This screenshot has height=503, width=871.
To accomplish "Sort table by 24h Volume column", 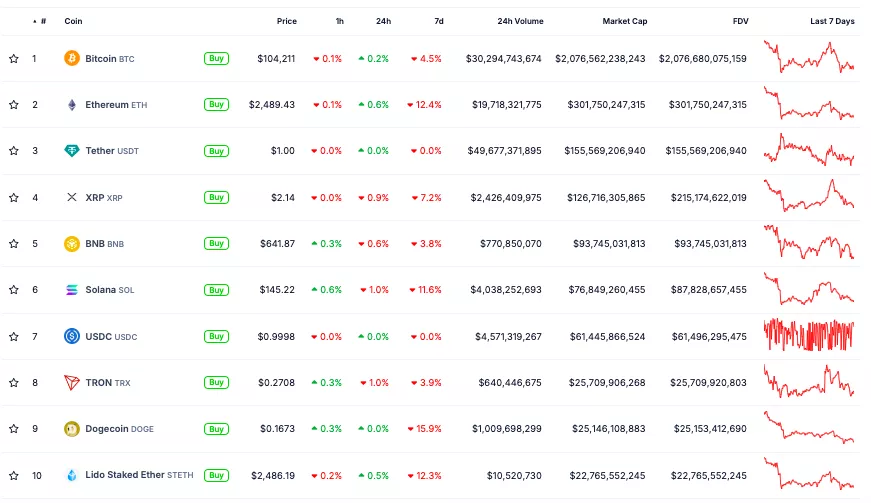I will (x=520, y=20).
